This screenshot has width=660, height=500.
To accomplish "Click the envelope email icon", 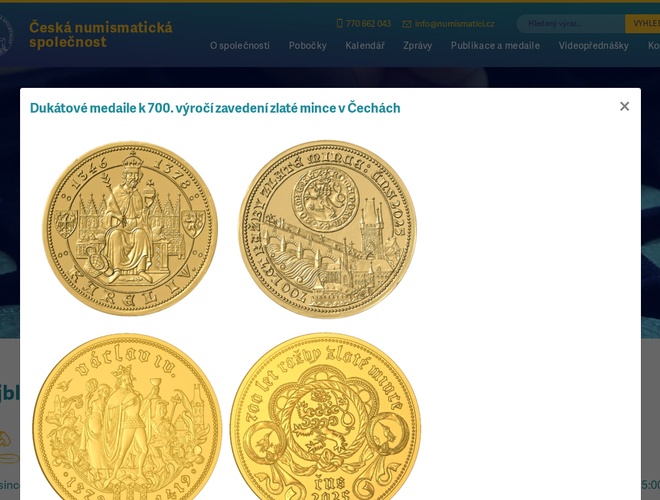I will click(x=407, y=24).
